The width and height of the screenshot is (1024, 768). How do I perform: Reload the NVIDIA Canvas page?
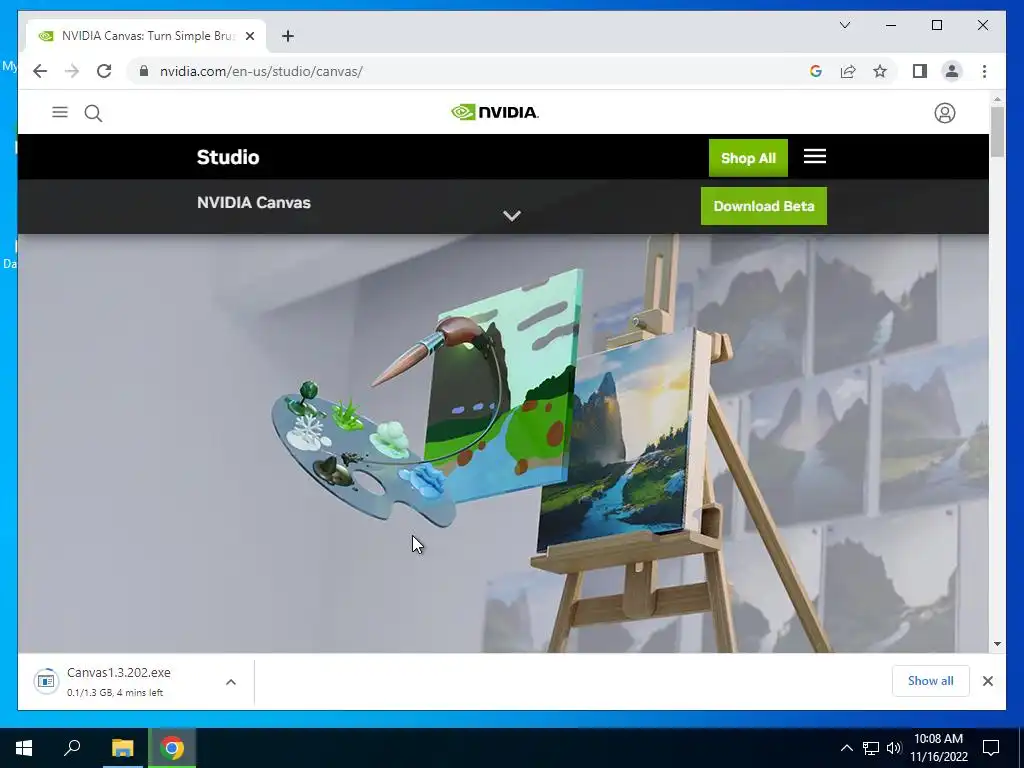tap(104, 71)
